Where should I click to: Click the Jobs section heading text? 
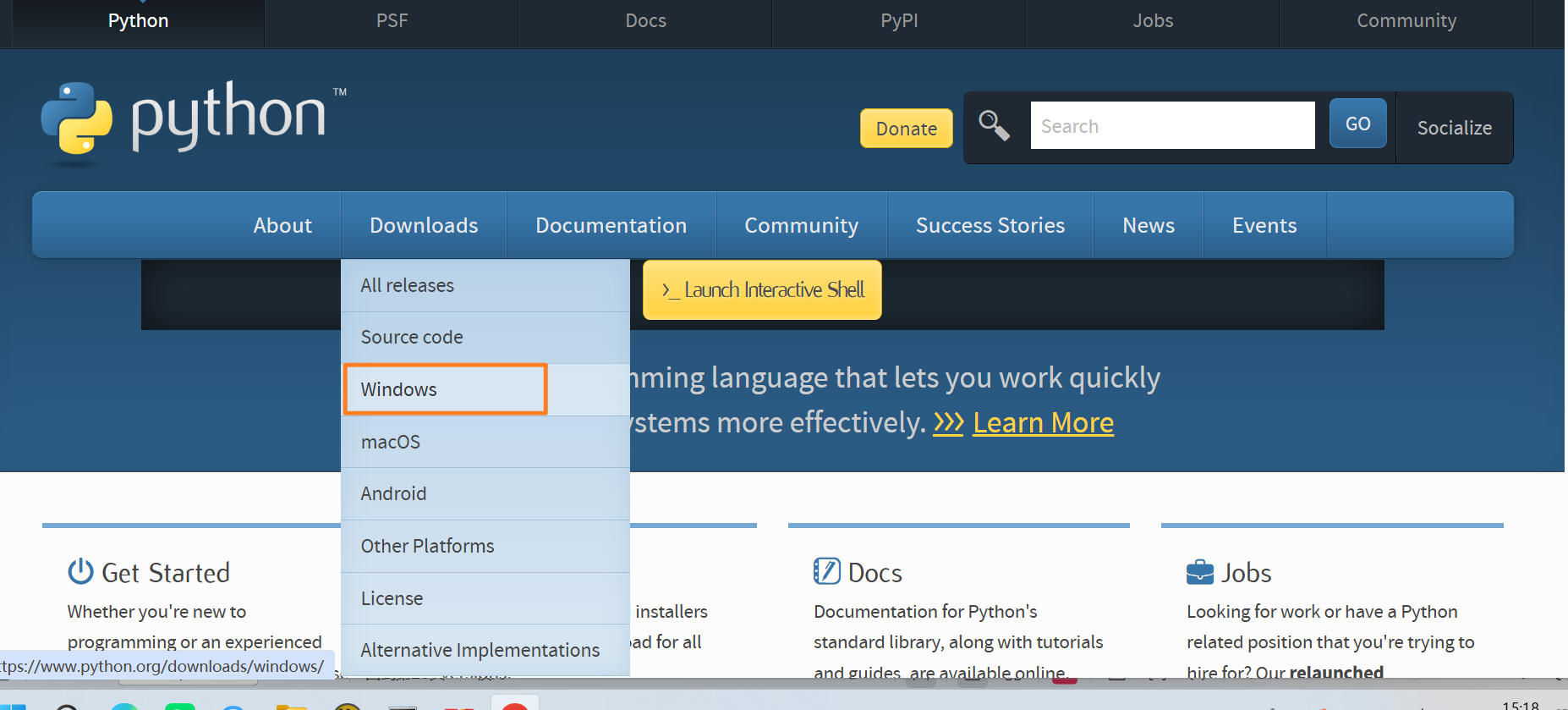[x=1247, y=573]
